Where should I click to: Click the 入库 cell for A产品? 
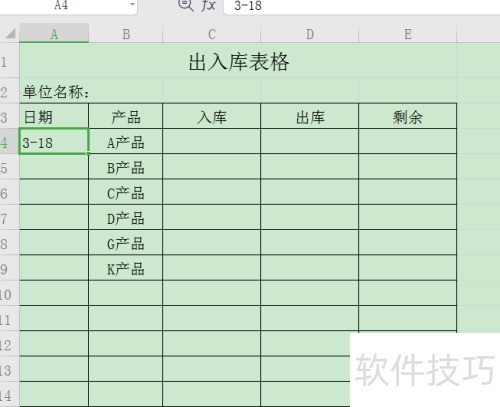click(212, 142)
